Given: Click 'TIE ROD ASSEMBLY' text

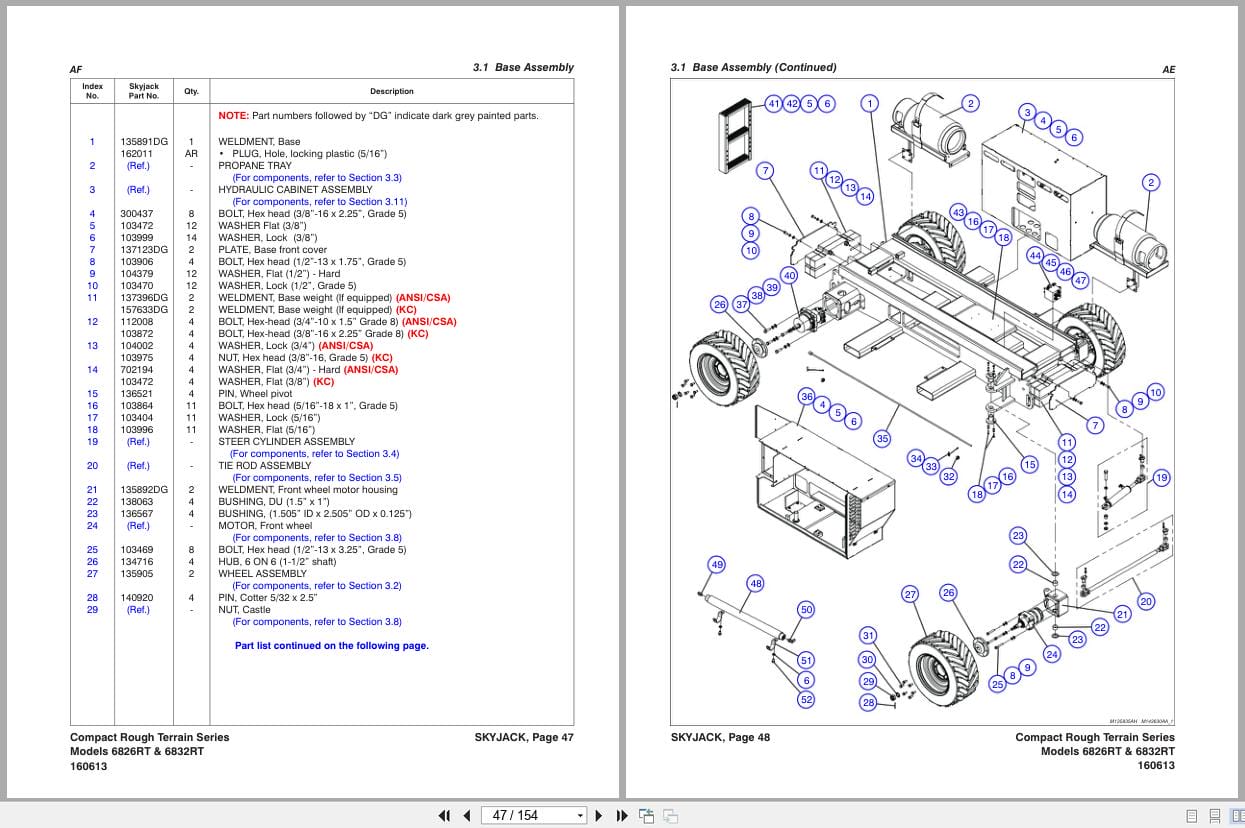Looking at the screenshot, I should click(265, 466).
